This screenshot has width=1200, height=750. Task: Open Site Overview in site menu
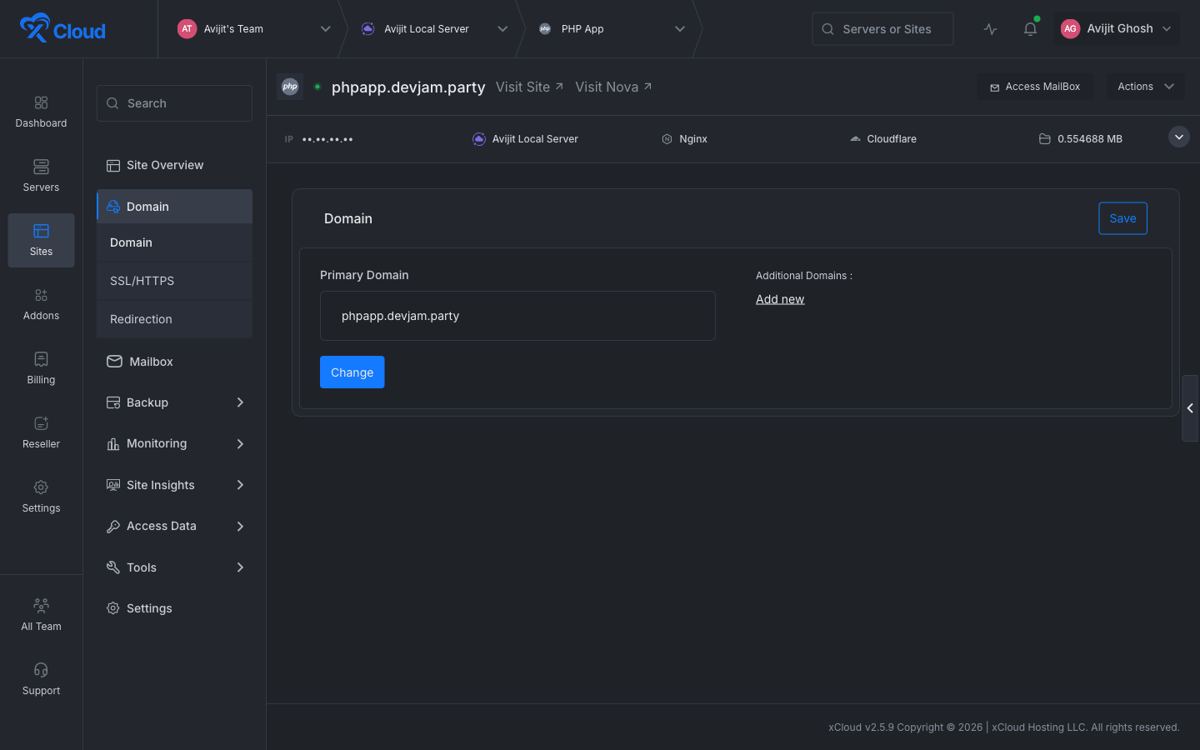pos(174,165)
